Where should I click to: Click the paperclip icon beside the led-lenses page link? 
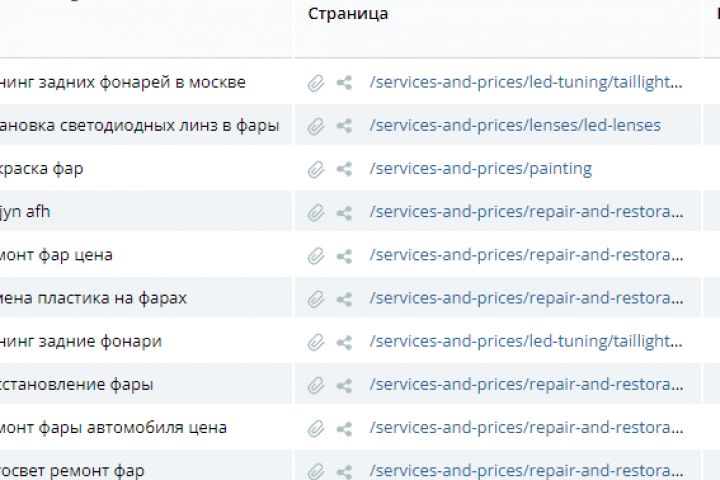[x=316, y=126]
